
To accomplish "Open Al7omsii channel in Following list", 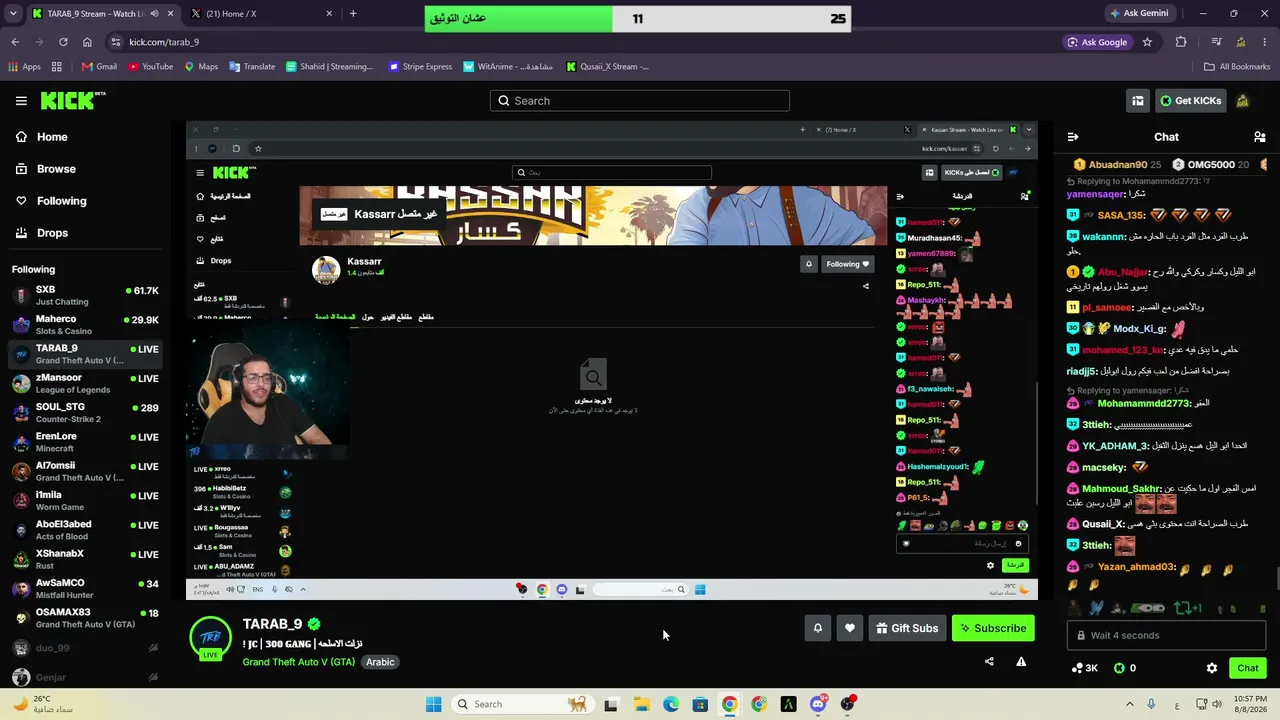I will coord(85,472).
